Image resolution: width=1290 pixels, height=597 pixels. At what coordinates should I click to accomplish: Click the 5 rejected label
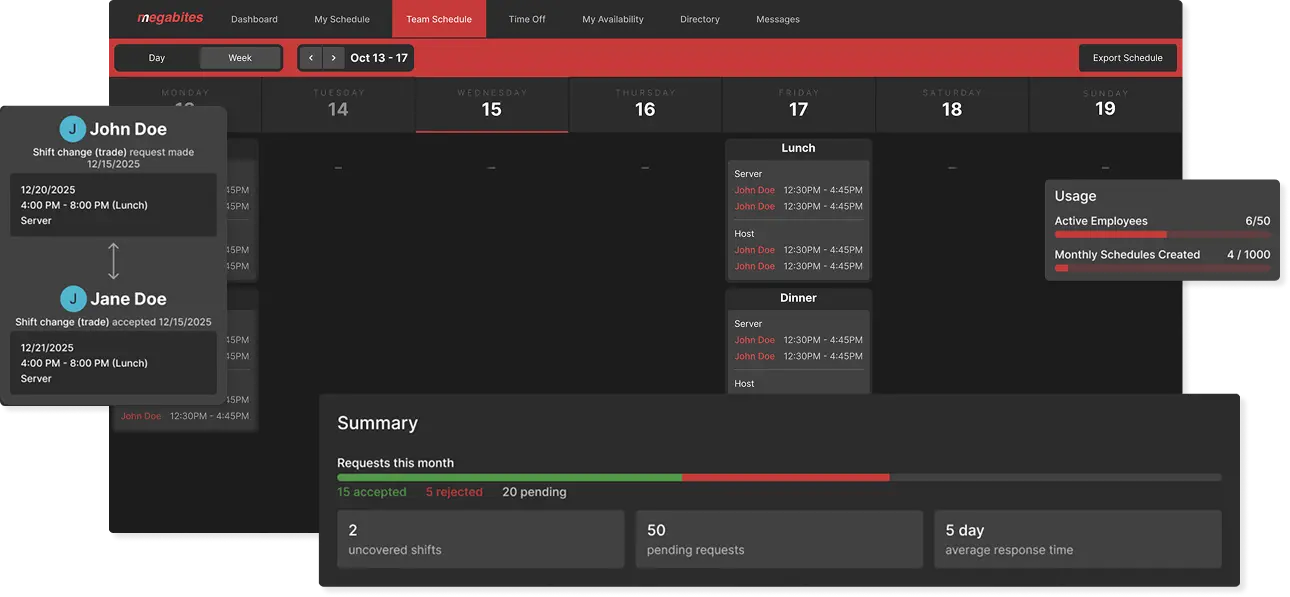click(x=454, y=492)
